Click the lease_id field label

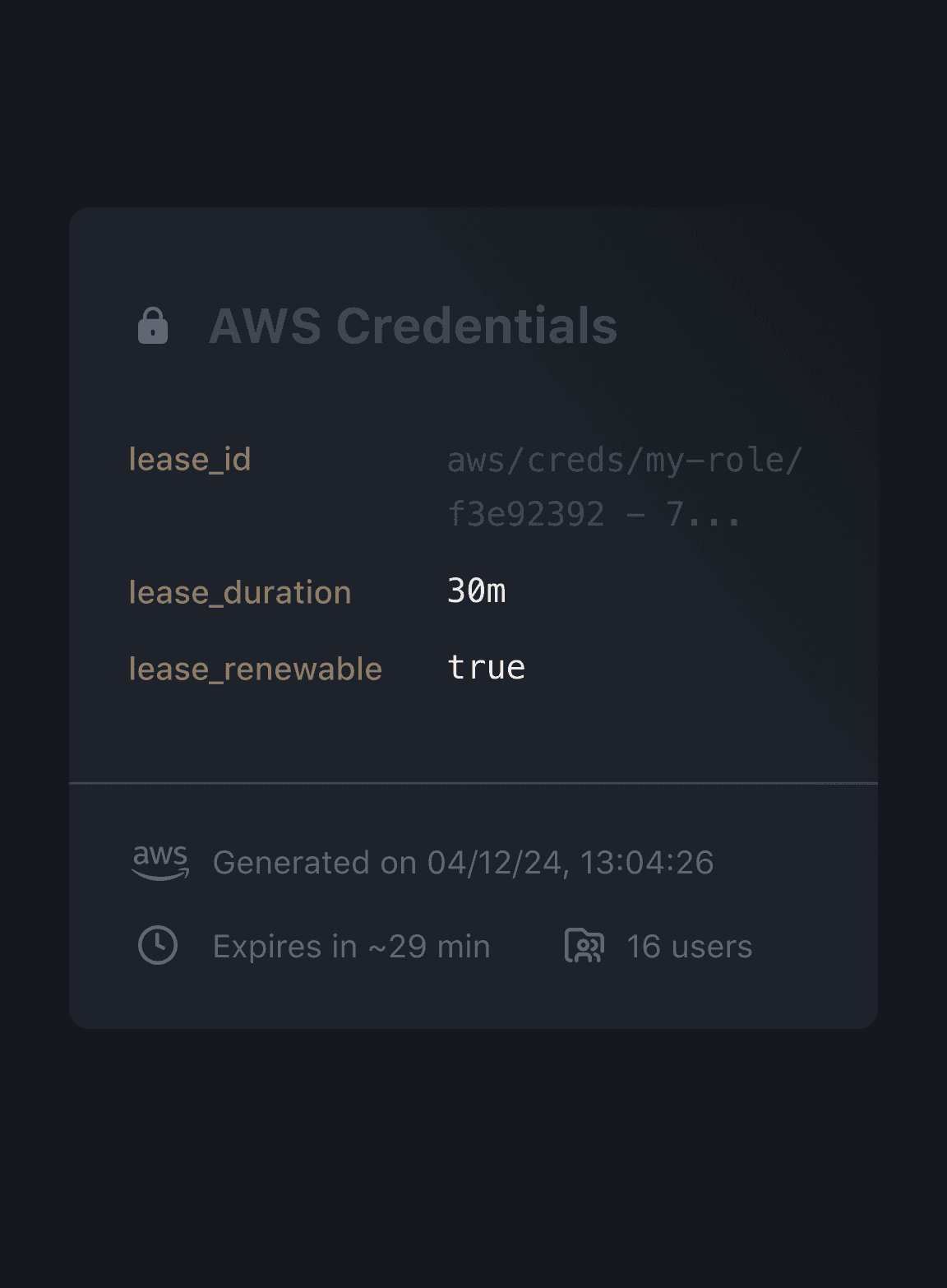click(x=190, y=460)
